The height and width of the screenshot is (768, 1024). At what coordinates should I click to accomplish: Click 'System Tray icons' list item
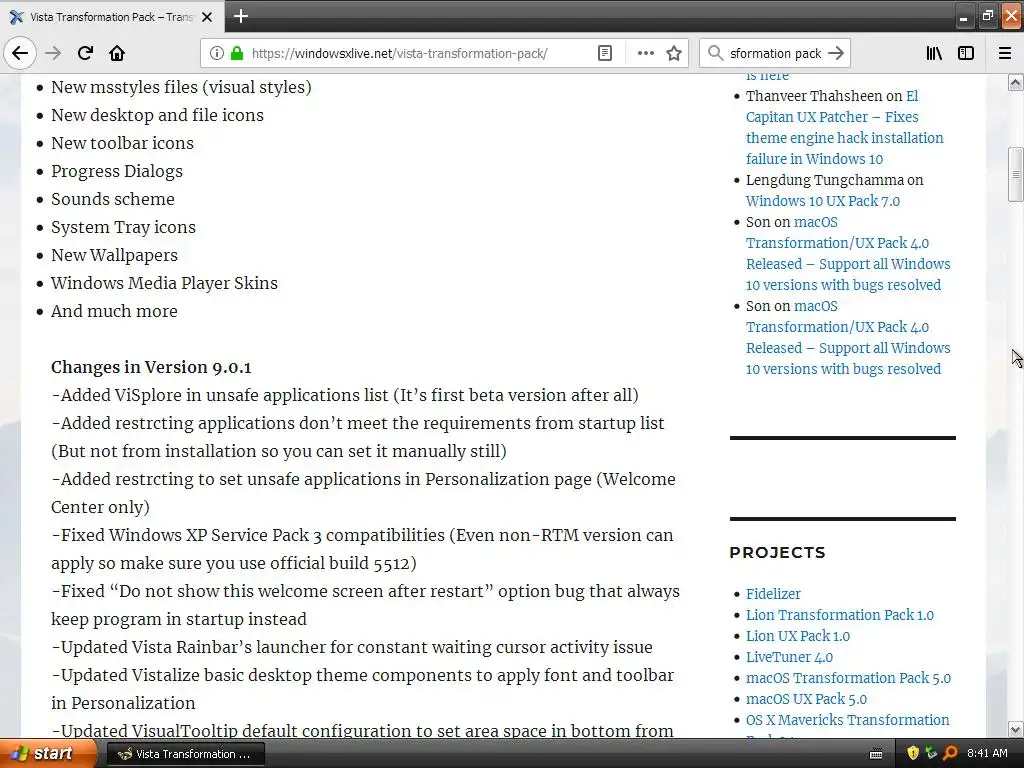pos(123,227)
